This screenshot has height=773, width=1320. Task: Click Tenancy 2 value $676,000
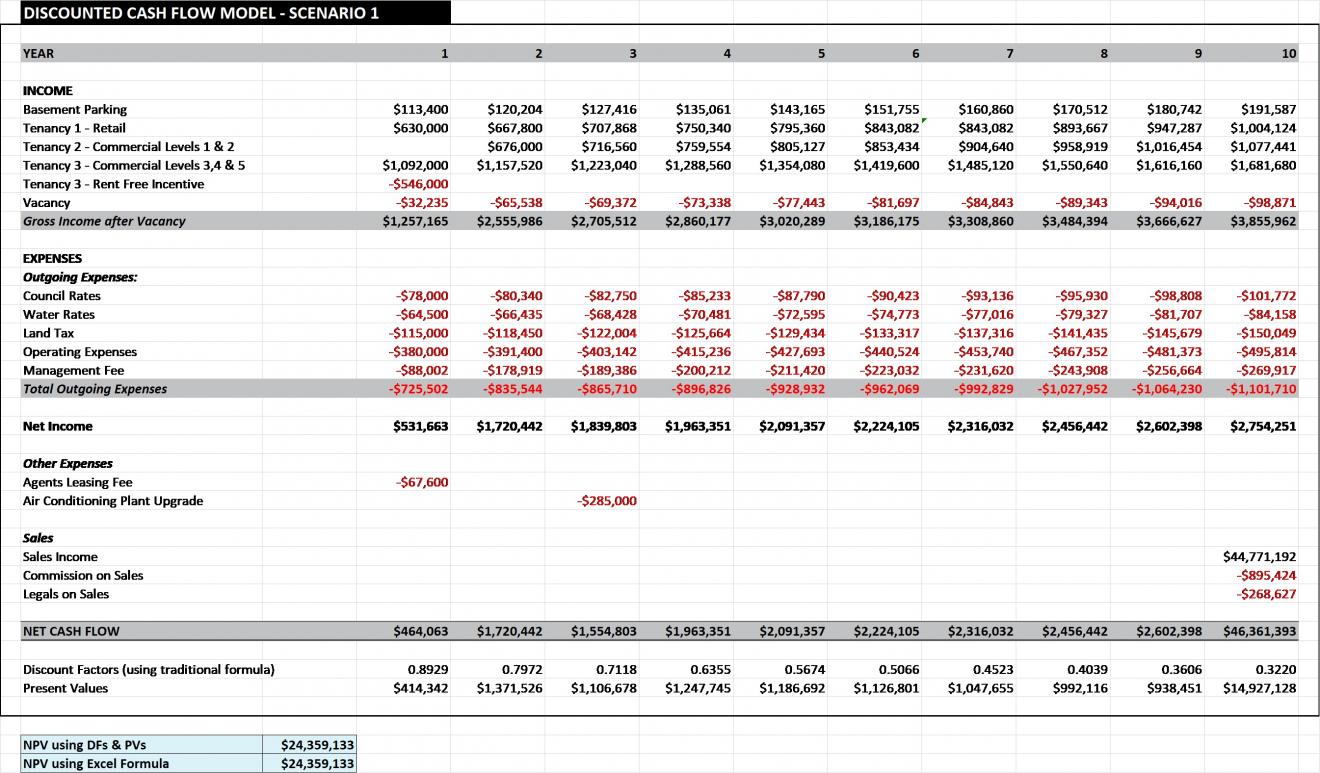(515, 146)
